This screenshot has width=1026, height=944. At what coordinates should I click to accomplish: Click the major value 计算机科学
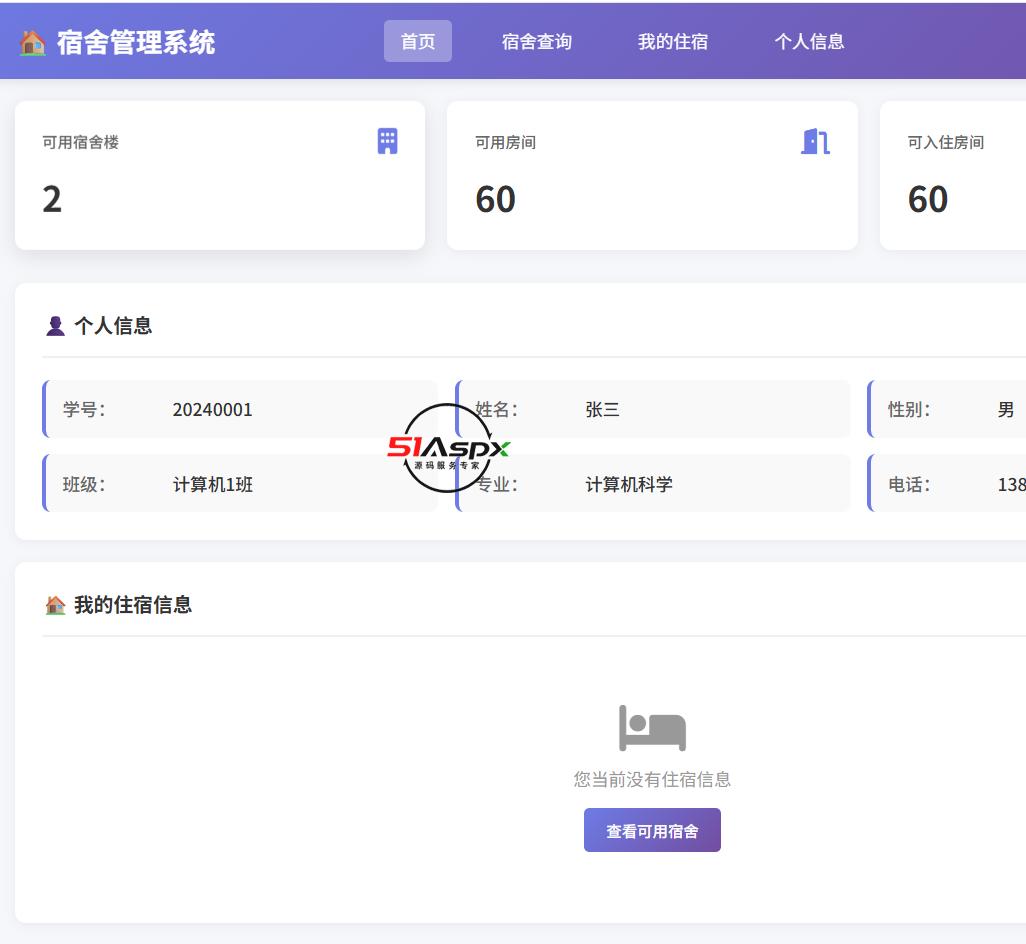[629, 485]
